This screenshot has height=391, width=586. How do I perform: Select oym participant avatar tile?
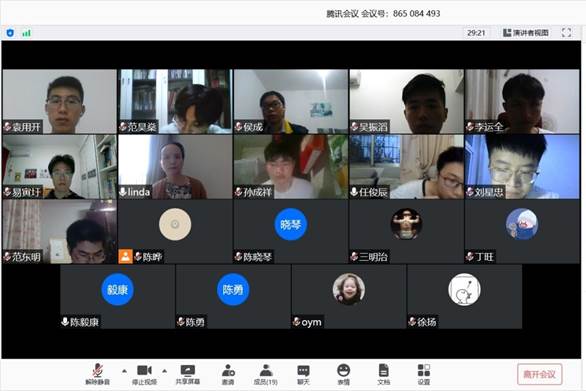[349, 297]
